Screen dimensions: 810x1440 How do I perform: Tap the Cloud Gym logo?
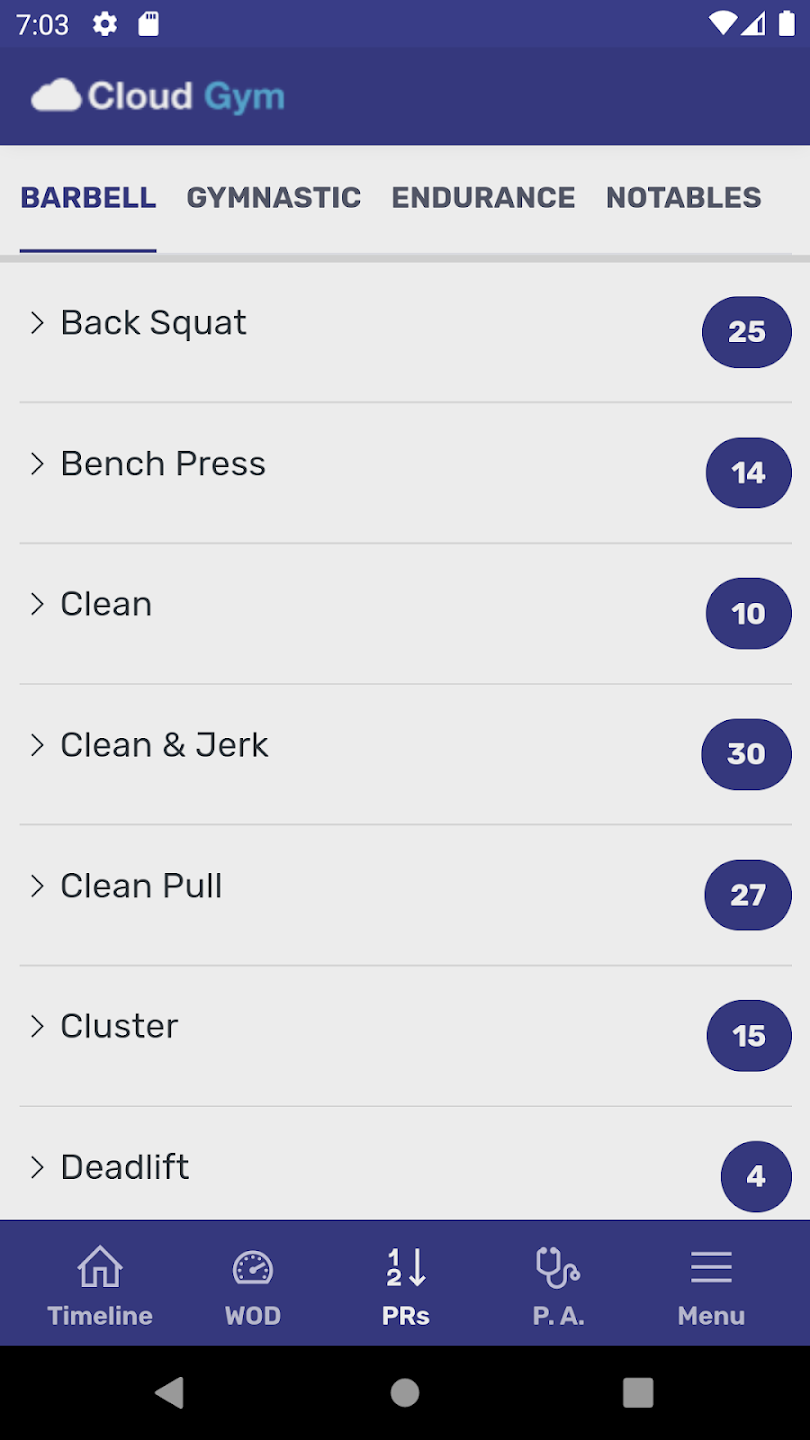tap(158, 96)
